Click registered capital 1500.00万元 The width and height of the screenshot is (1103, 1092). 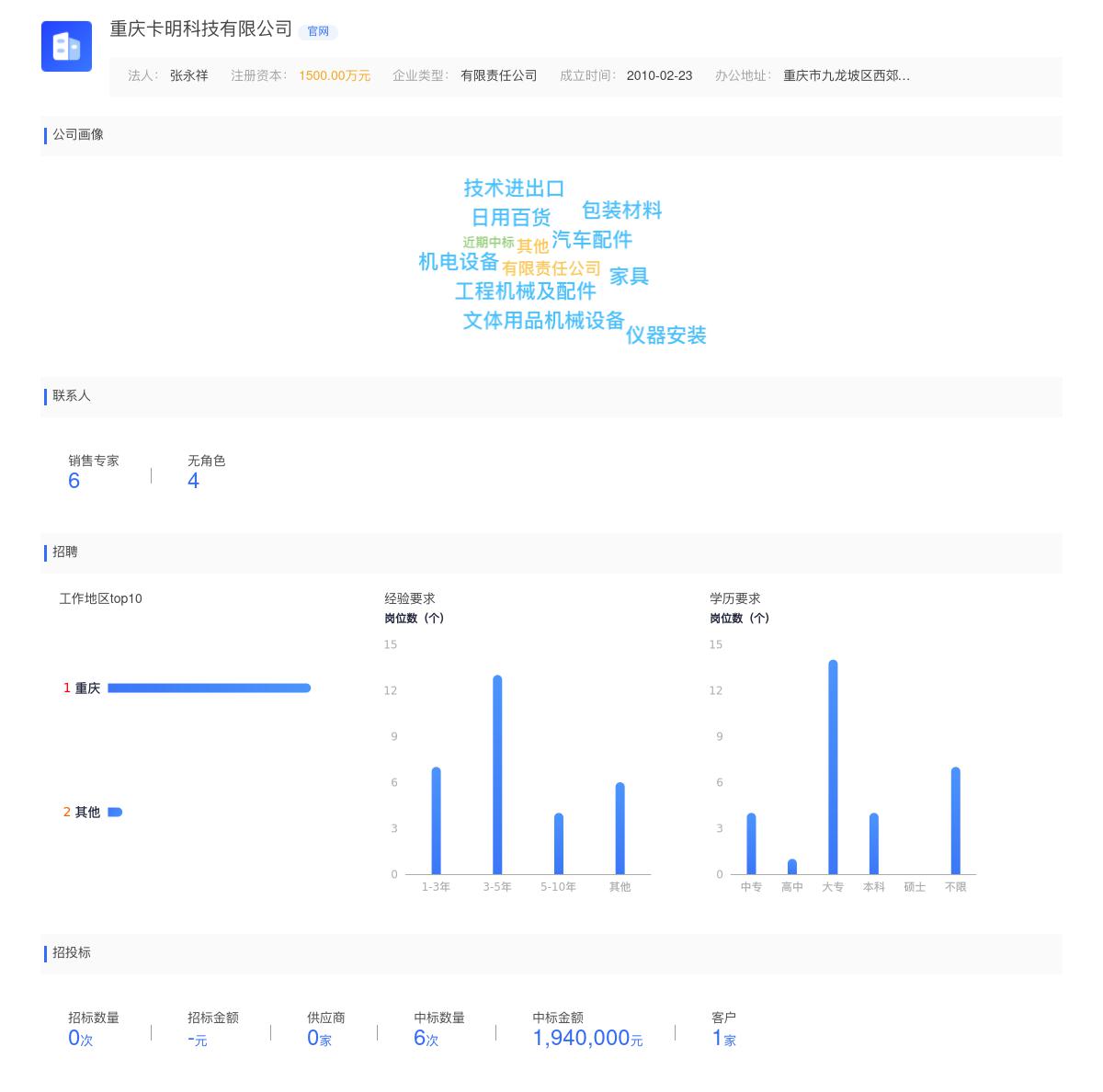tap(335, 75)
